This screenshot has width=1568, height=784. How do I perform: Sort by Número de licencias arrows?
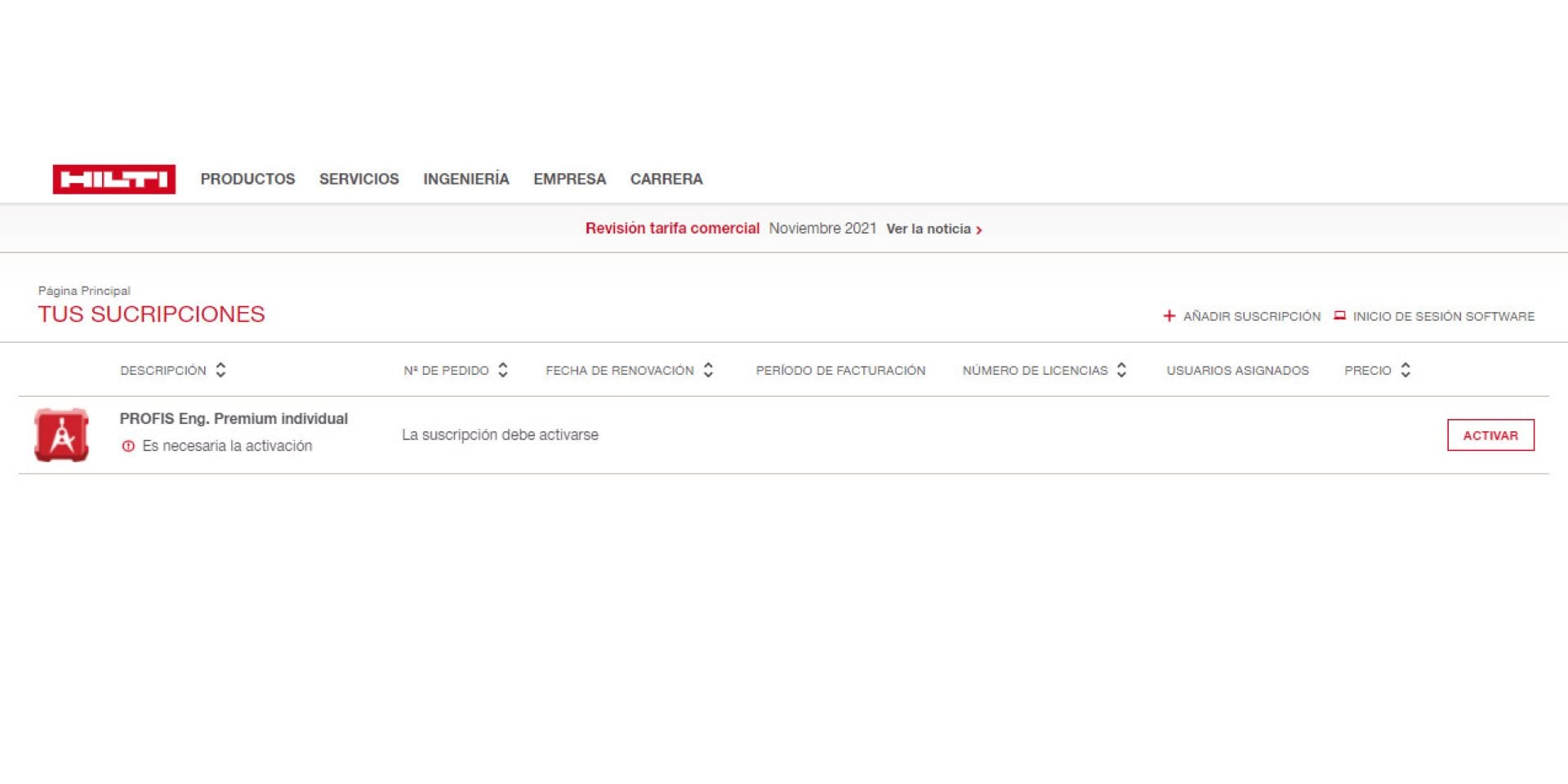[1121, 370]
